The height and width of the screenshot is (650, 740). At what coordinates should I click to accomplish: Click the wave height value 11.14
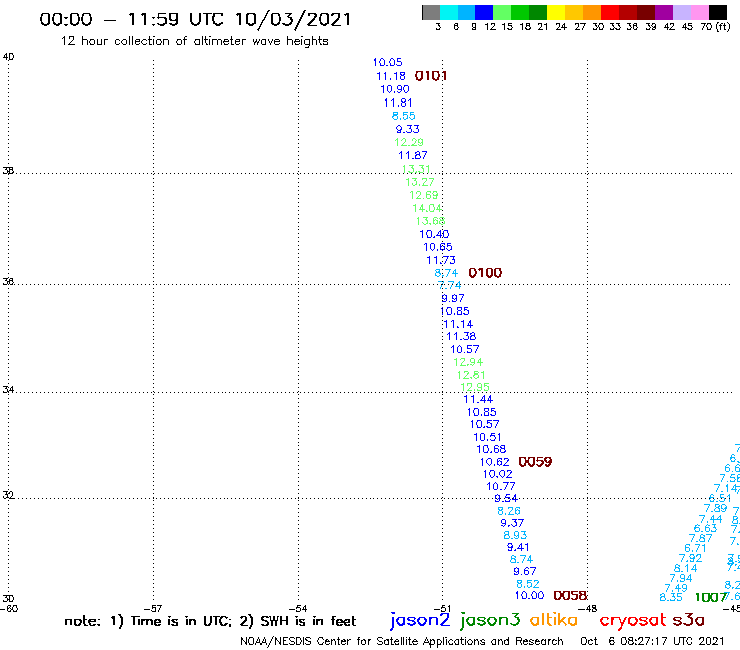tap(458, 324)
